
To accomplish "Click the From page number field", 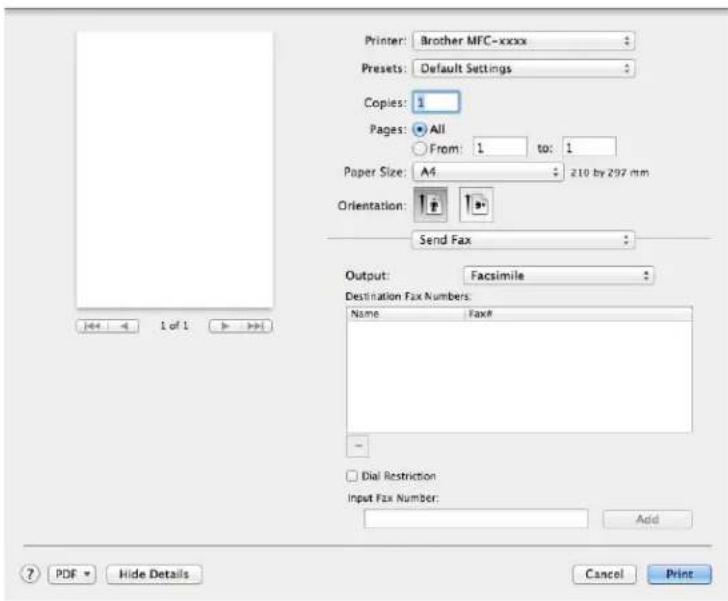I will tap(500, 148).
